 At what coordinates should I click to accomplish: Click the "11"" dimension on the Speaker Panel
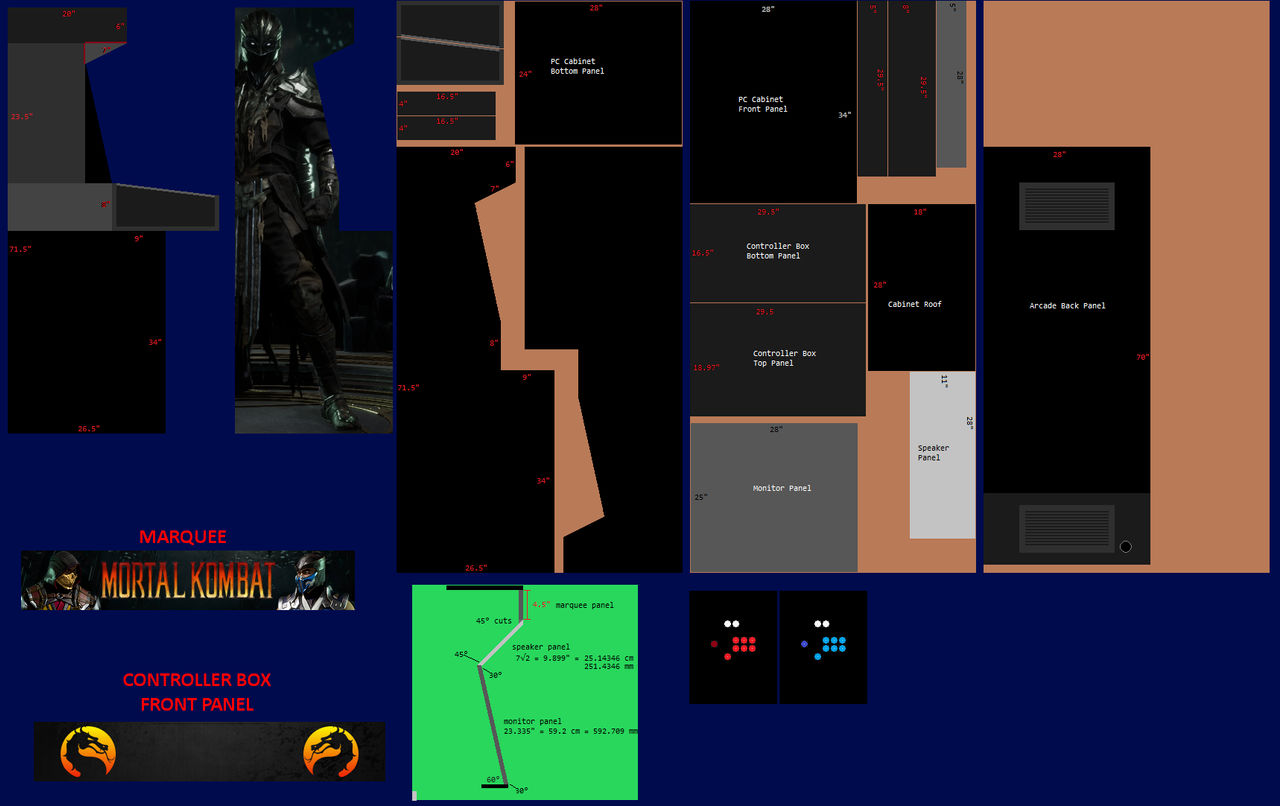[943, 380]
